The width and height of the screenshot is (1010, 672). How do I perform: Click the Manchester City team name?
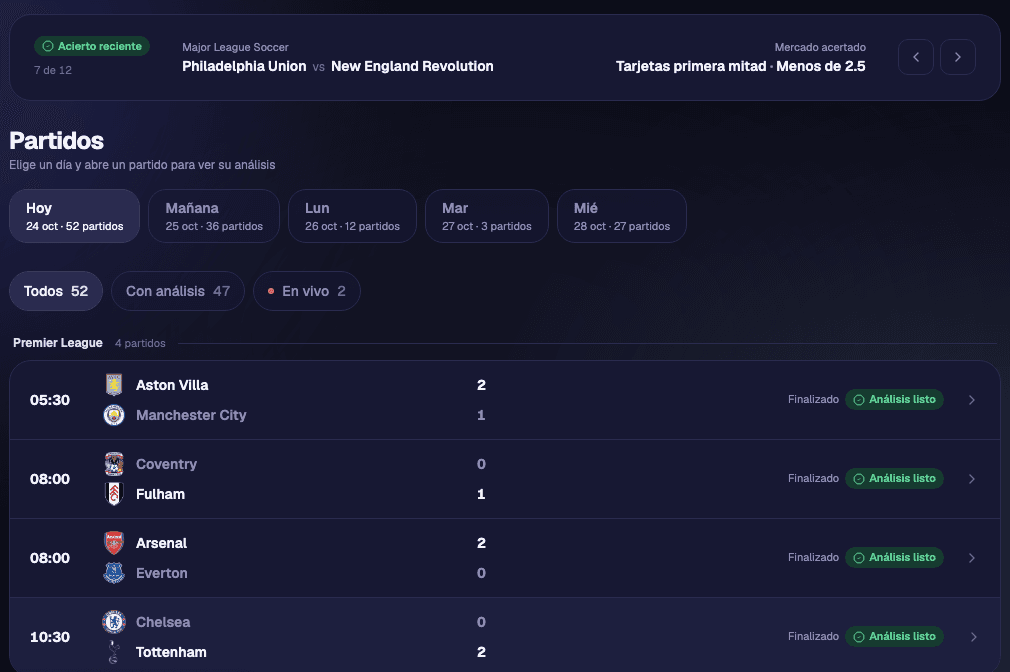tap(191, 416)
